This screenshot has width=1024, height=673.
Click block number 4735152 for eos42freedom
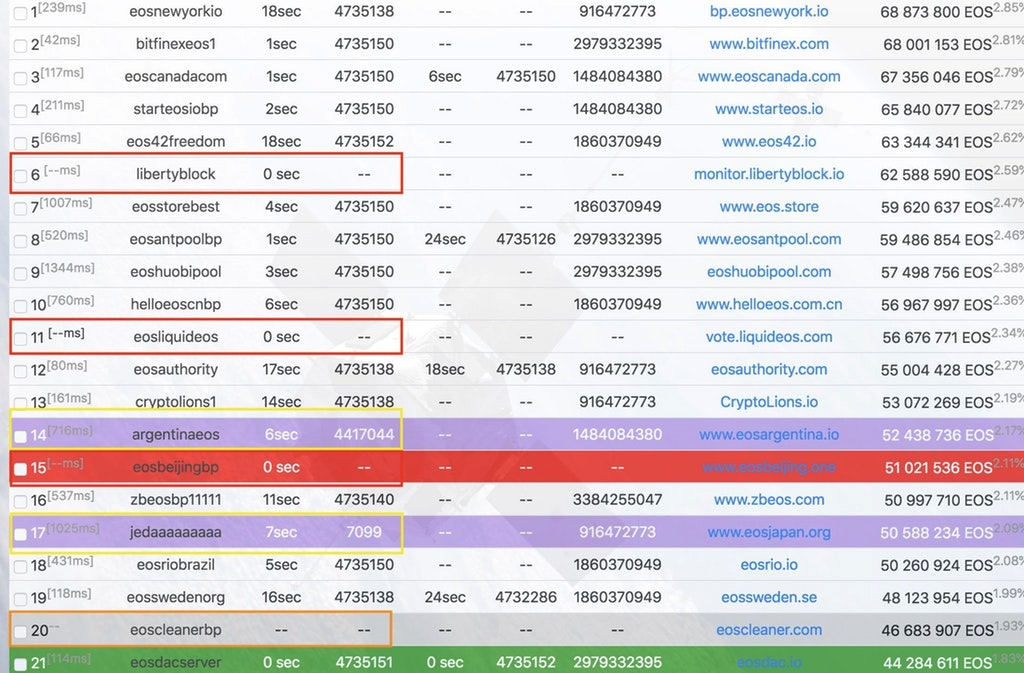[364, 142]
